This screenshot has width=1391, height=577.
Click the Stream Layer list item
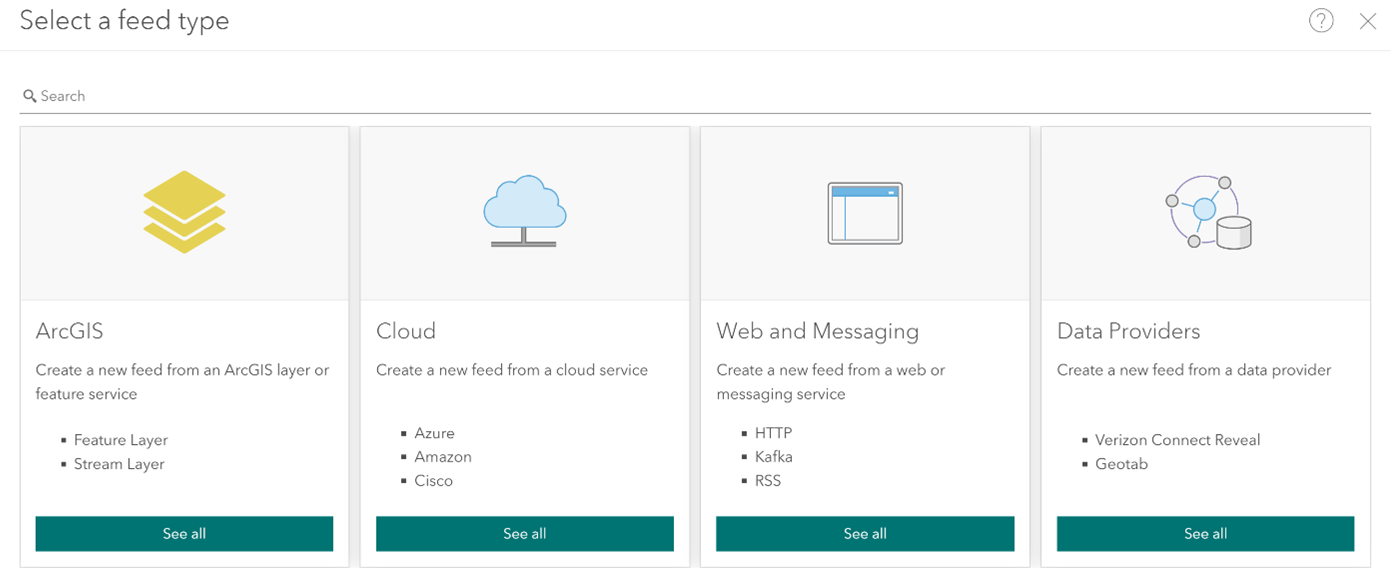119,464
